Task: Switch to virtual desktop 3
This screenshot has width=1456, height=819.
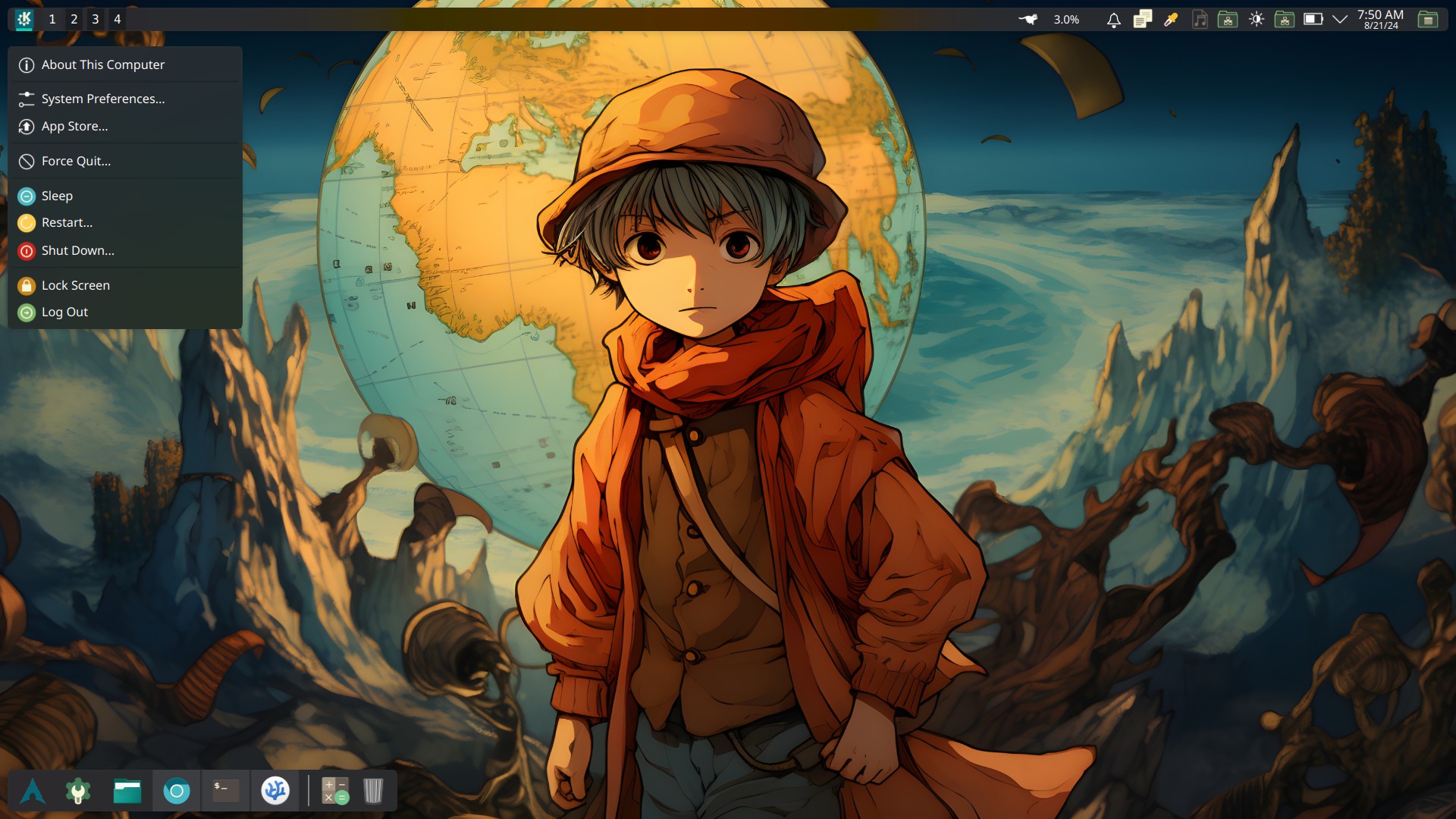Action: pos(96,20)
